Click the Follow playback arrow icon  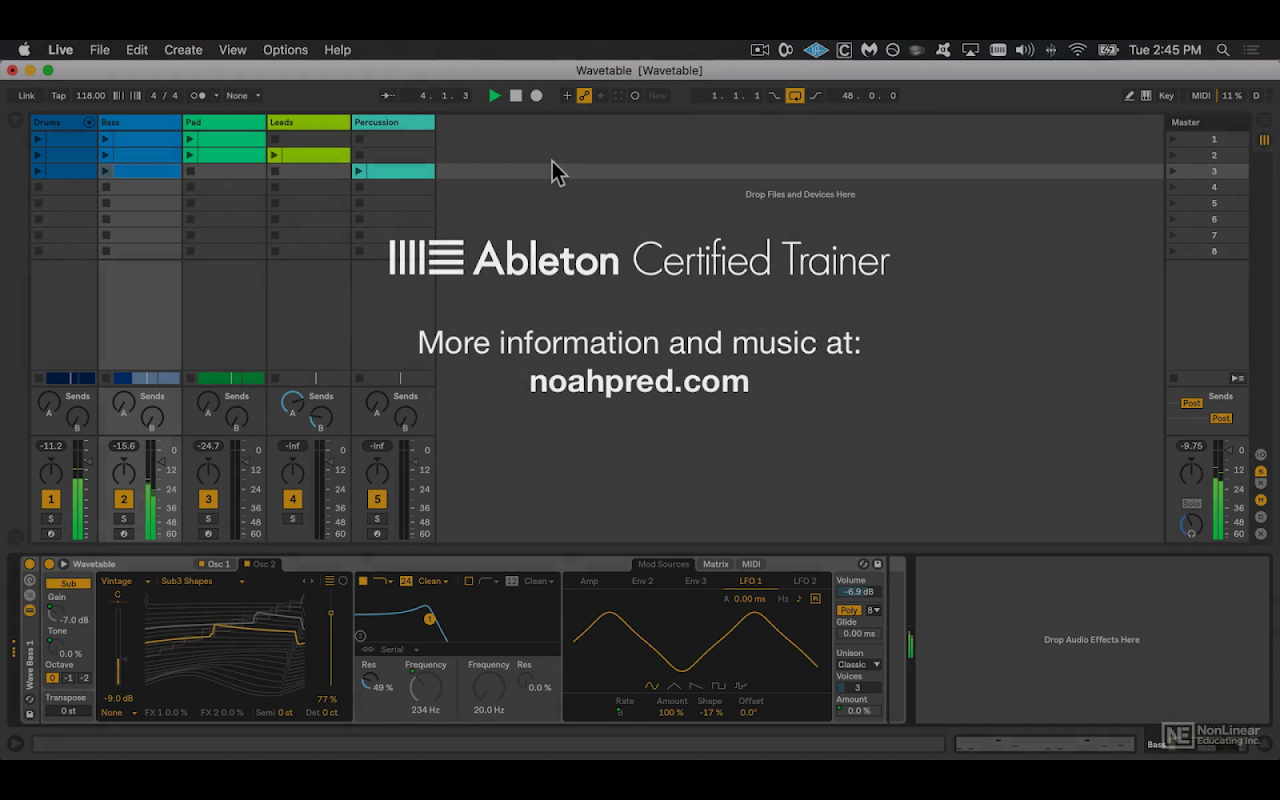tap(388, 96)
